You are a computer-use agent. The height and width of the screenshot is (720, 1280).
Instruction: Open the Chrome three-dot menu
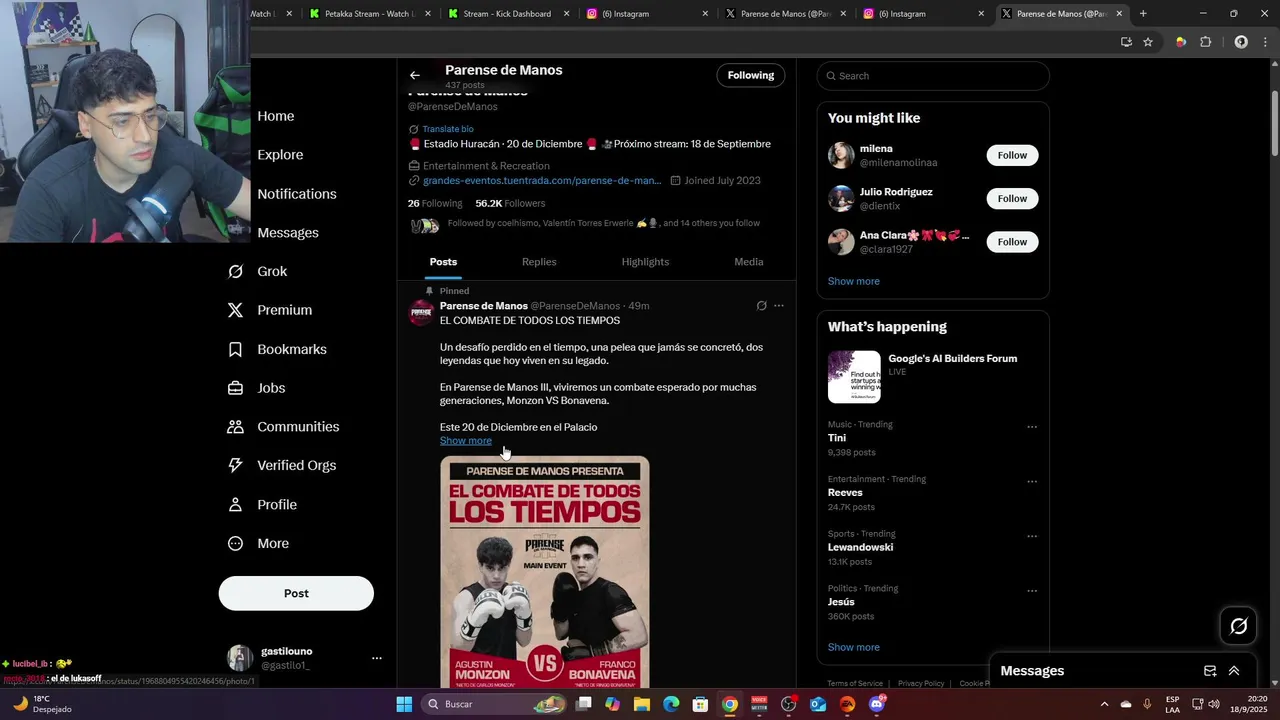pyautogui.click(x=1265, y=42)
